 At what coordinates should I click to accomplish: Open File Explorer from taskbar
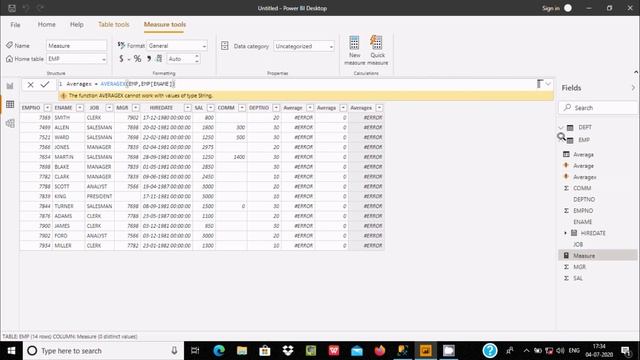[242, 351]
